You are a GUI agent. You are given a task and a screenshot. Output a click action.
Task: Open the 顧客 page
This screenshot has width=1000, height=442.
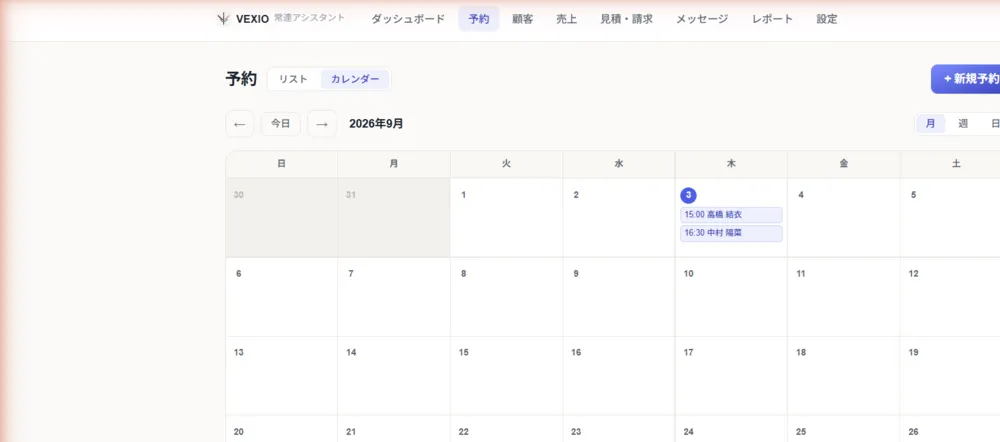[523, 19]
